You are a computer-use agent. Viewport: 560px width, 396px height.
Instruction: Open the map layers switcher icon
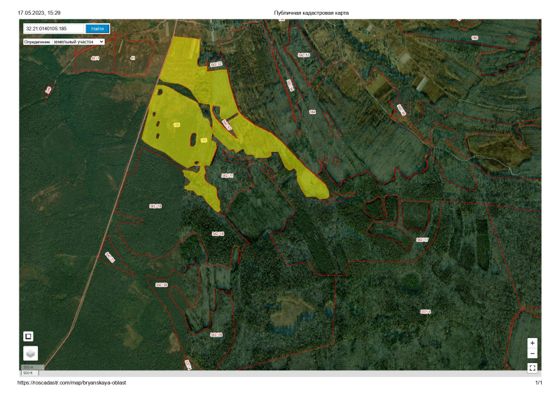(31, 353)
